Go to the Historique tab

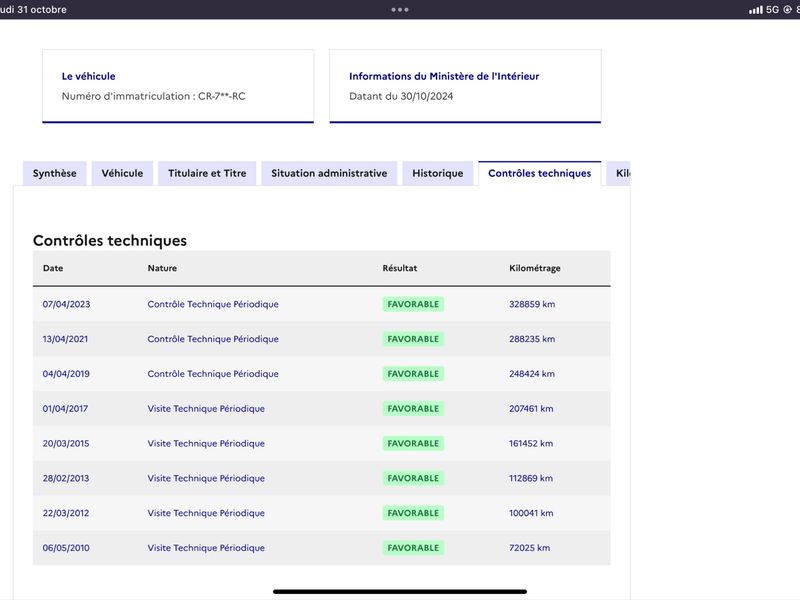coord(438,173)
